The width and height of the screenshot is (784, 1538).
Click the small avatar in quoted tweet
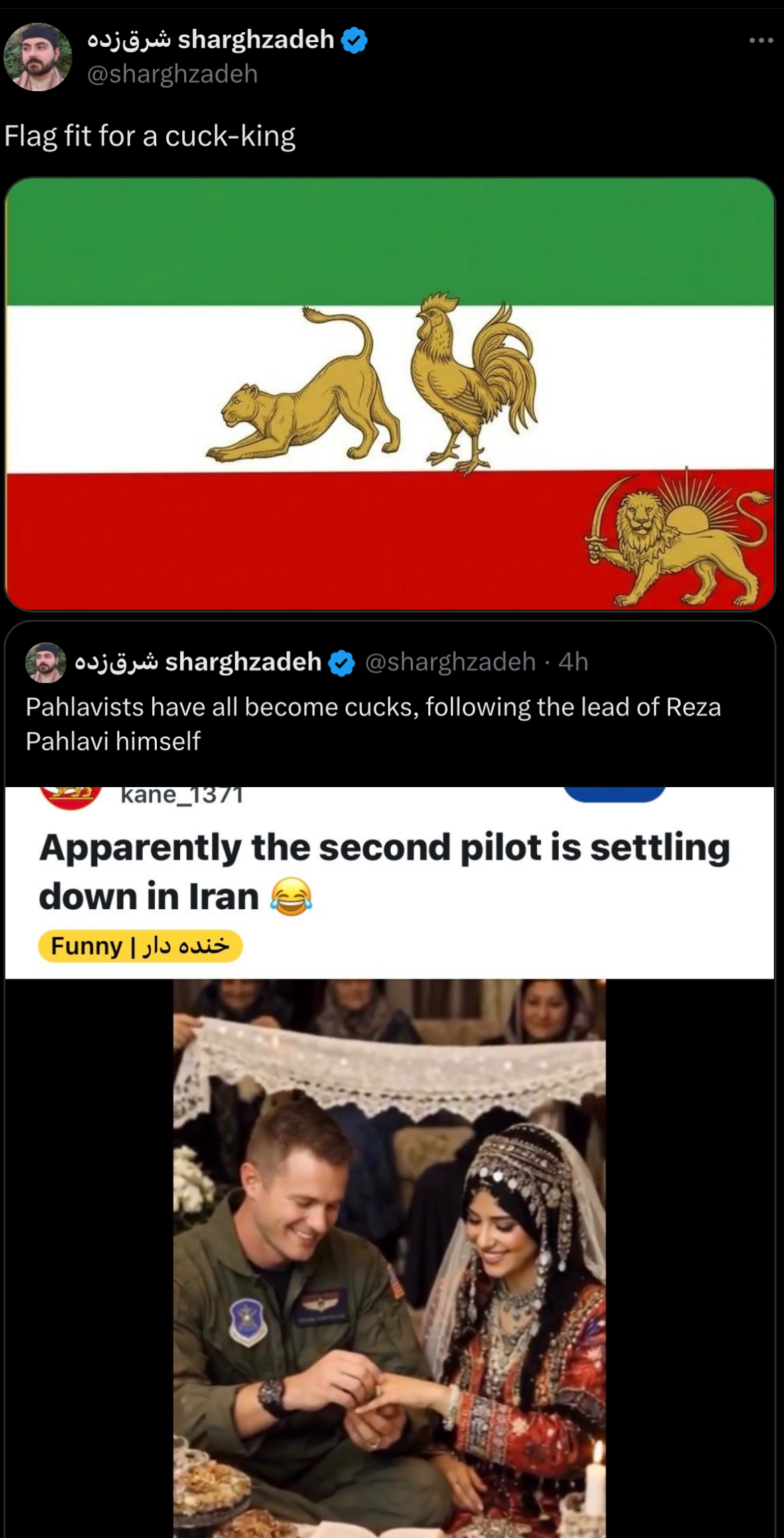[x=46, y=662]
